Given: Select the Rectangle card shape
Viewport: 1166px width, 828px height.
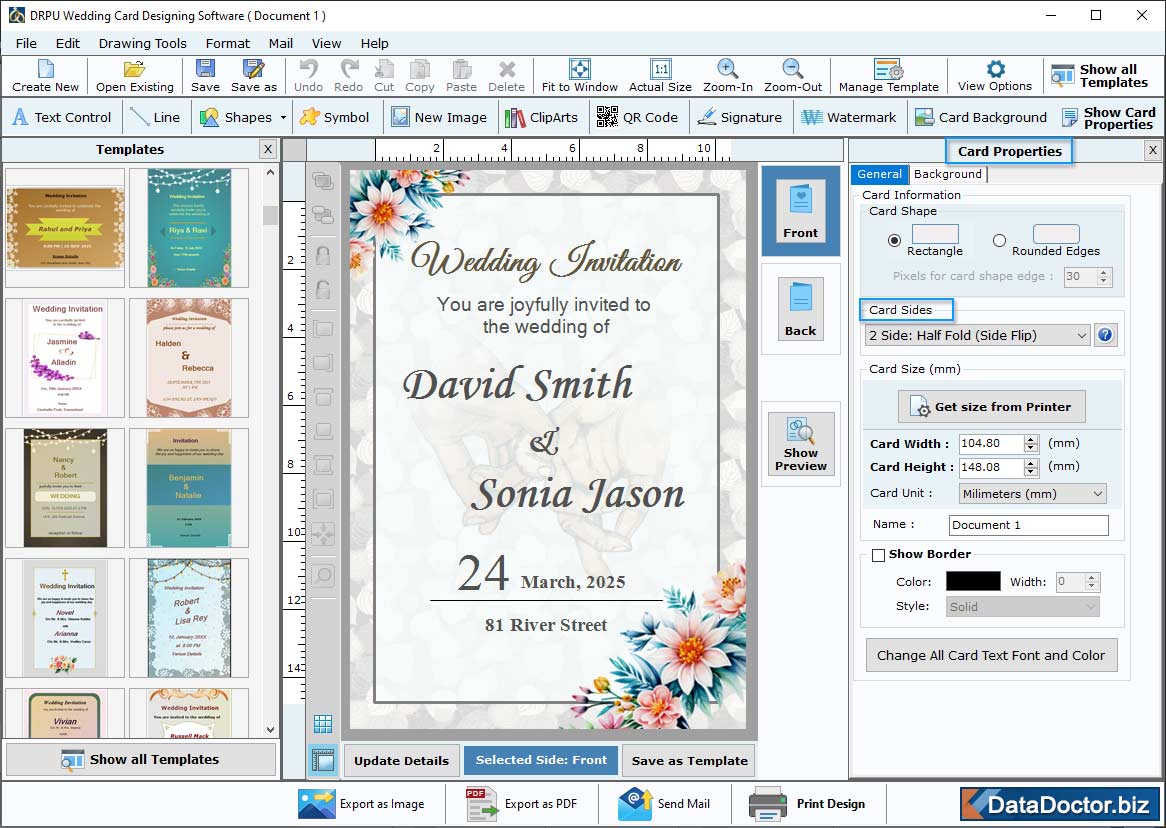Looking at the screenshot, I should point(894,240).
